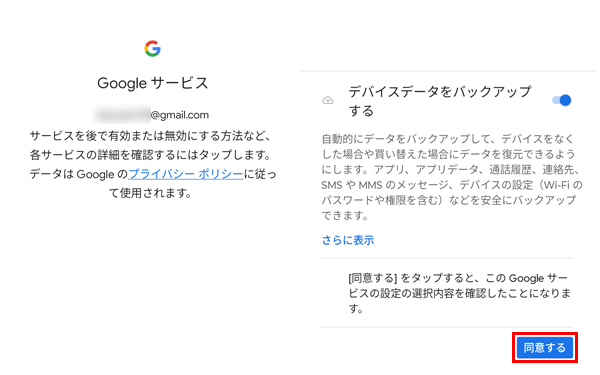This screenshot has width=600, height=375.
Task: Click the Google サービス heading
Action: pos(152,83)
